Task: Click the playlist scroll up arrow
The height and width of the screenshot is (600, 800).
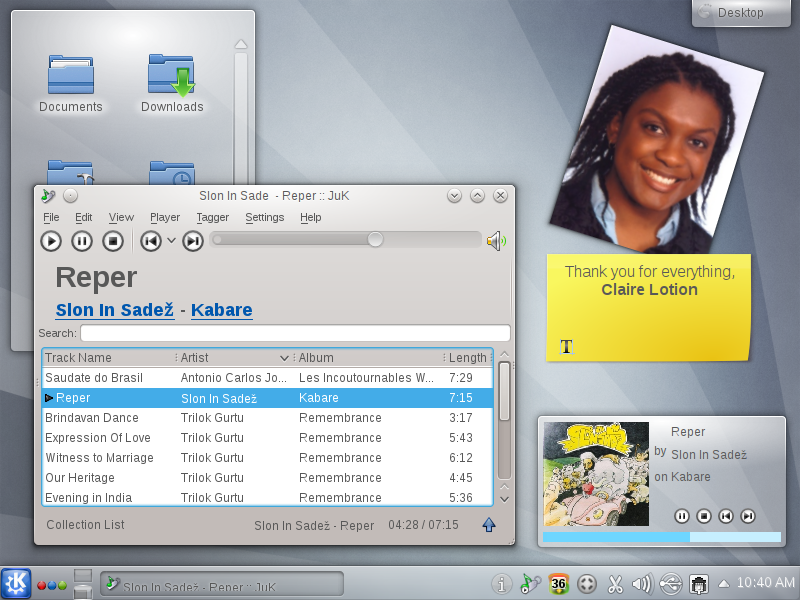Action: (x=504, y=354)
